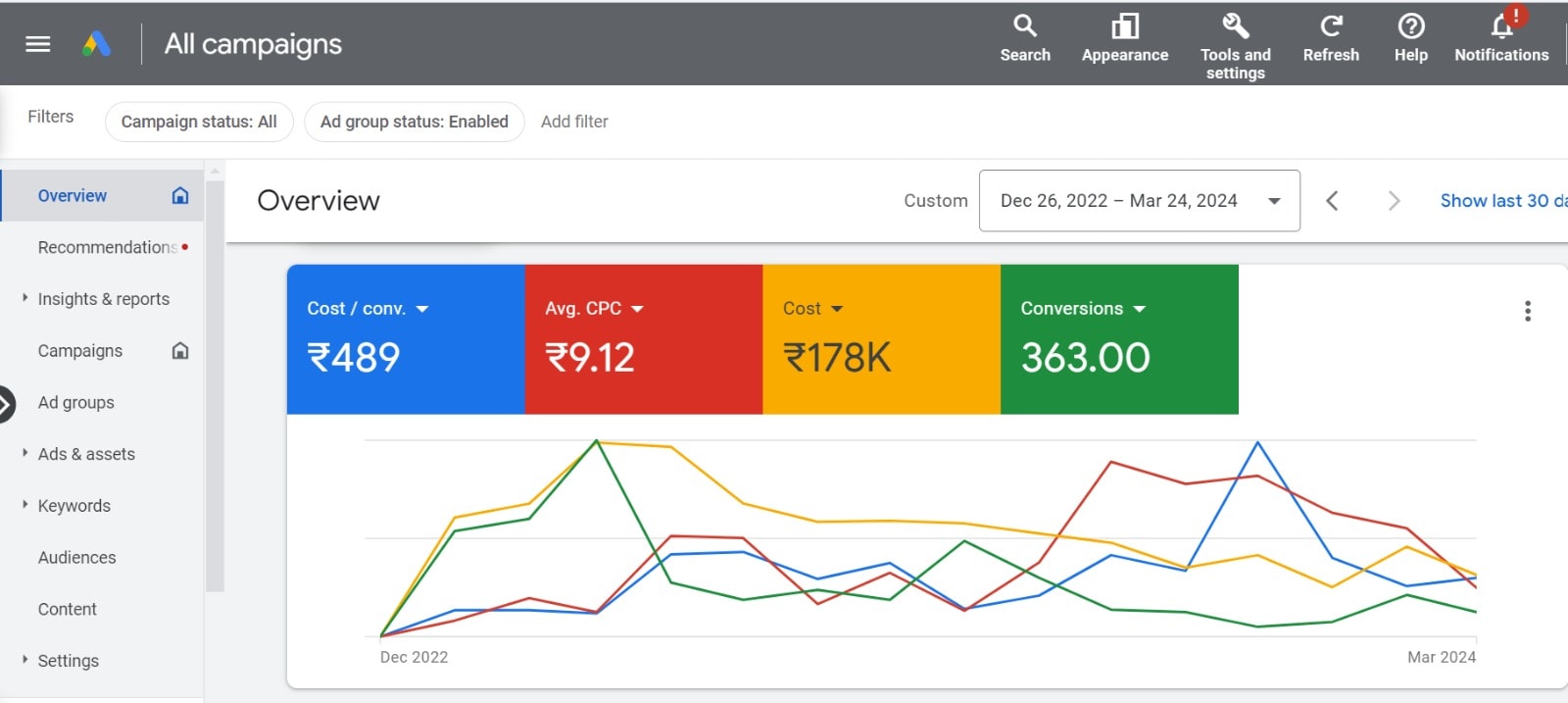This screenshot has width=1568, height=703.
Task: Expand the Keywords sidebar section
Action: point(73,506)
